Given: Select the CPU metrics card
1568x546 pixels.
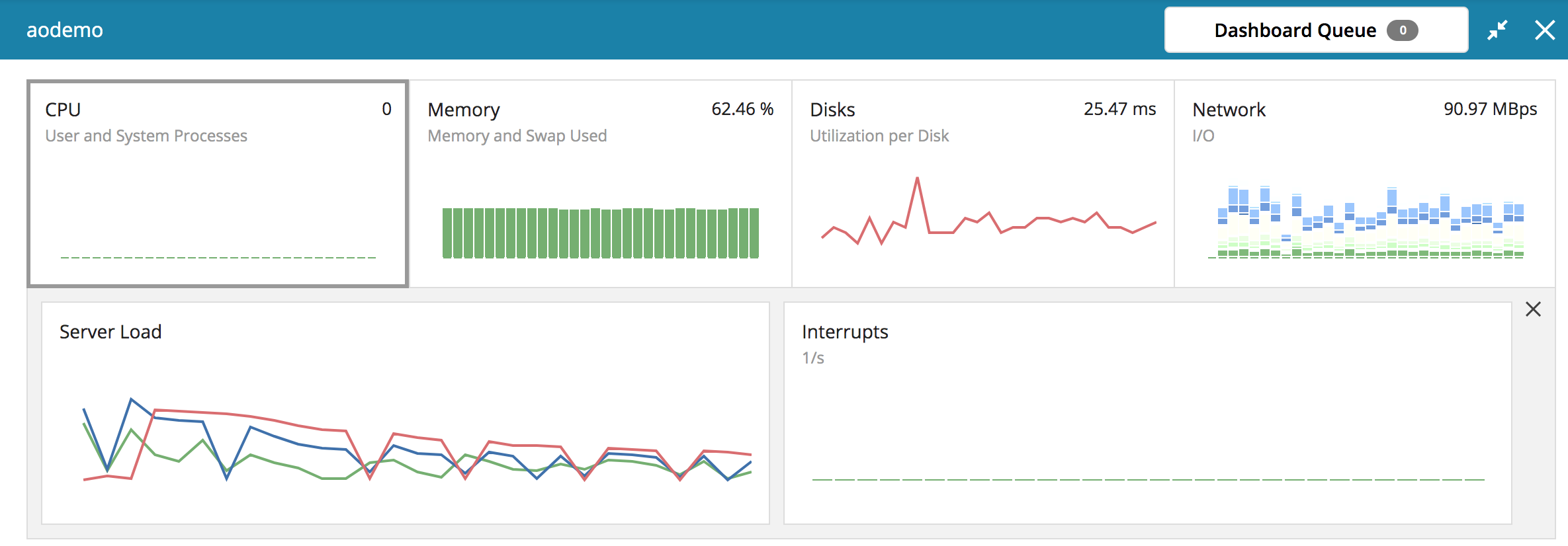Looking at the screenshot, I should pos(218,184).
